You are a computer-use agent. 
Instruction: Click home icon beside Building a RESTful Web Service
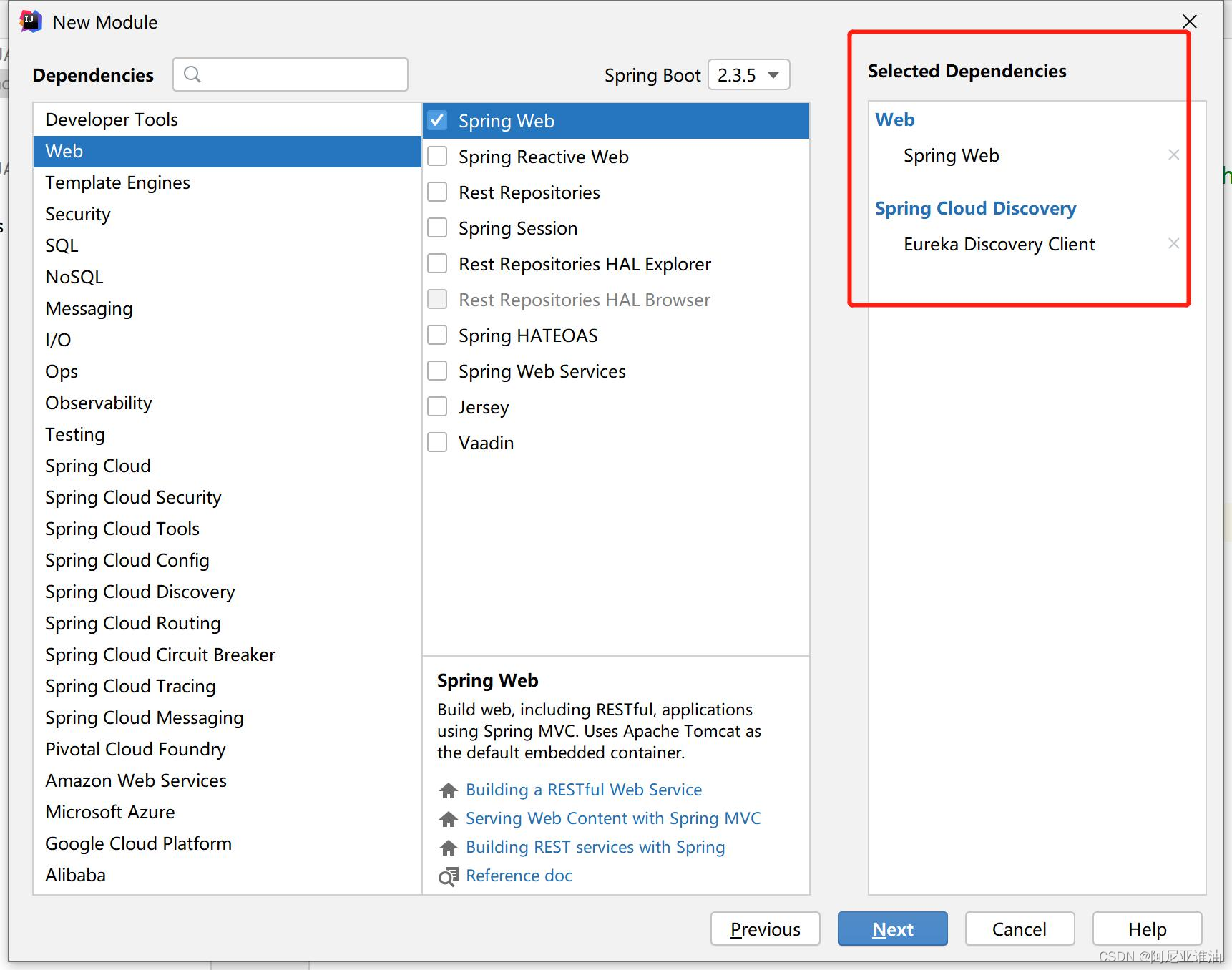tap(449, 790)
